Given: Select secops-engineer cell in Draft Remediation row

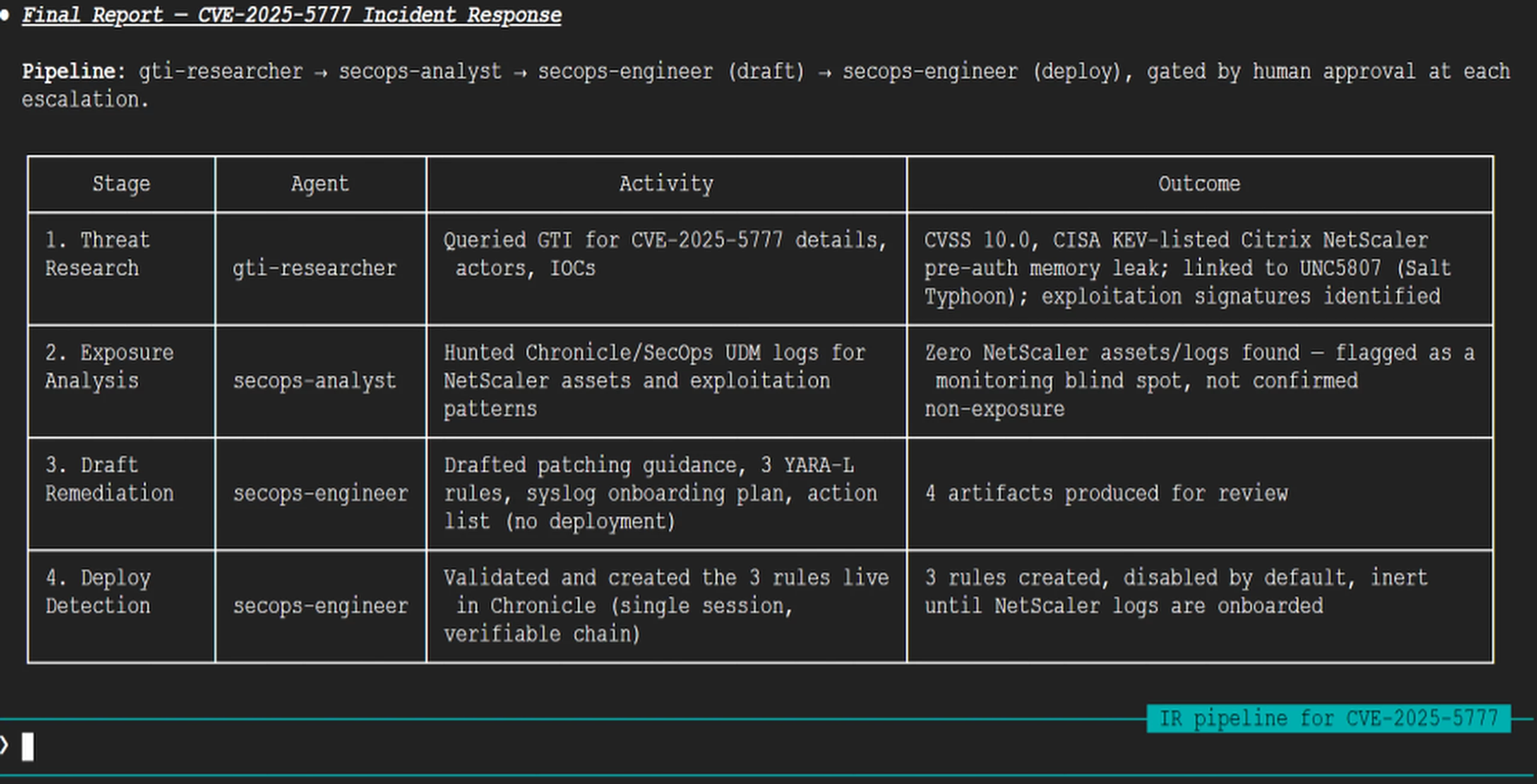Looking at the screenshot, I should pos(321,493).
